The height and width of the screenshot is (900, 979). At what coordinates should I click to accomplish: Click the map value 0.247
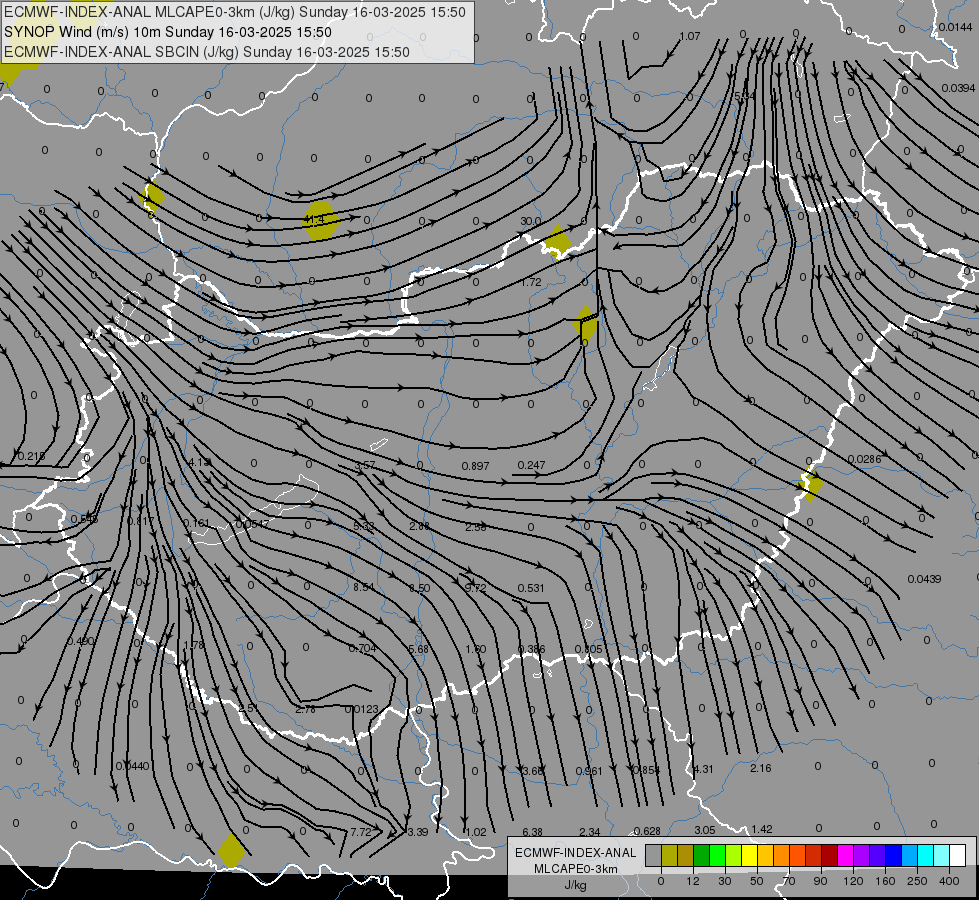click(531, 465)
